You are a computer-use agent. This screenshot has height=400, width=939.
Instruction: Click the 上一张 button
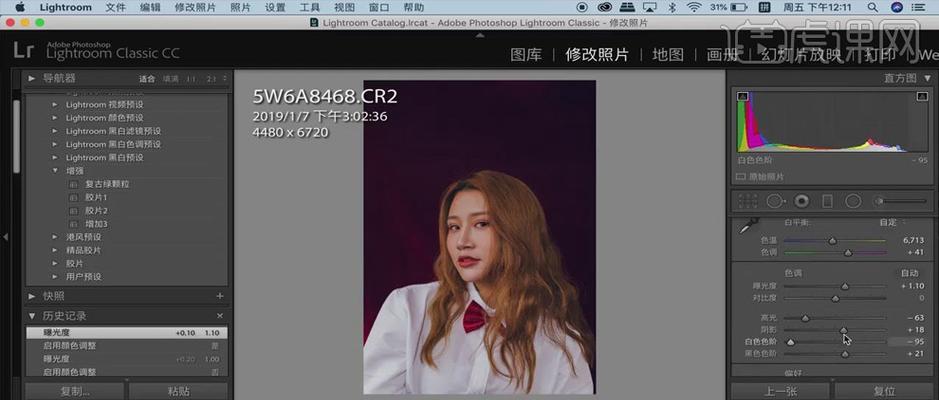point(780,392)
